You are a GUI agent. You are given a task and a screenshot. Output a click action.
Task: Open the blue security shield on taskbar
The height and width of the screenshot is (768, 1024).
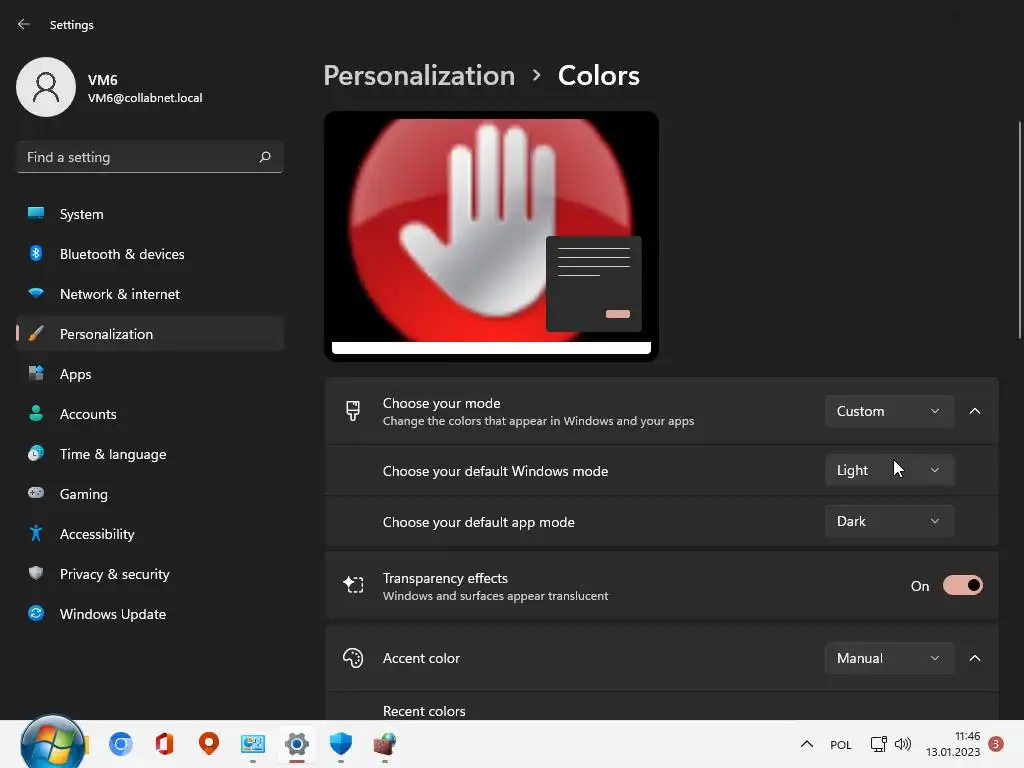click(340, 744)
